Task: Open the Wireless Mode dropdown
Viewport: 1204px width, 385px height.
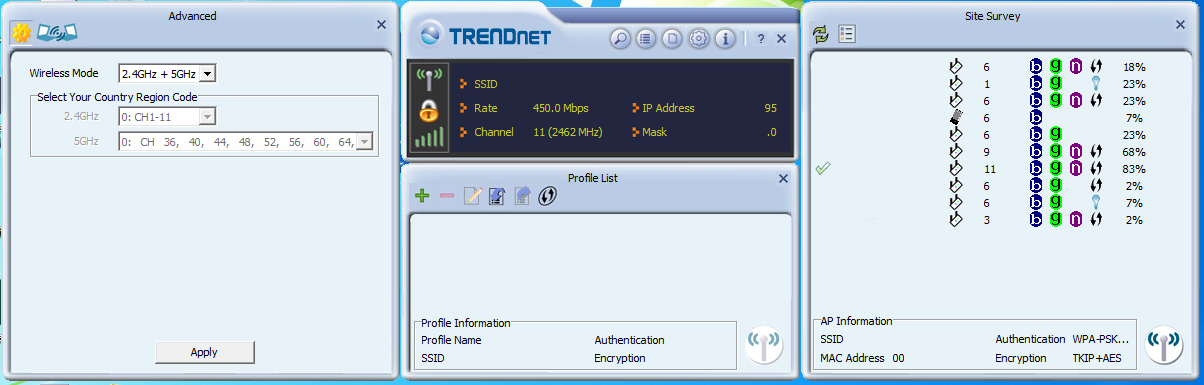Action: [167, 73]
